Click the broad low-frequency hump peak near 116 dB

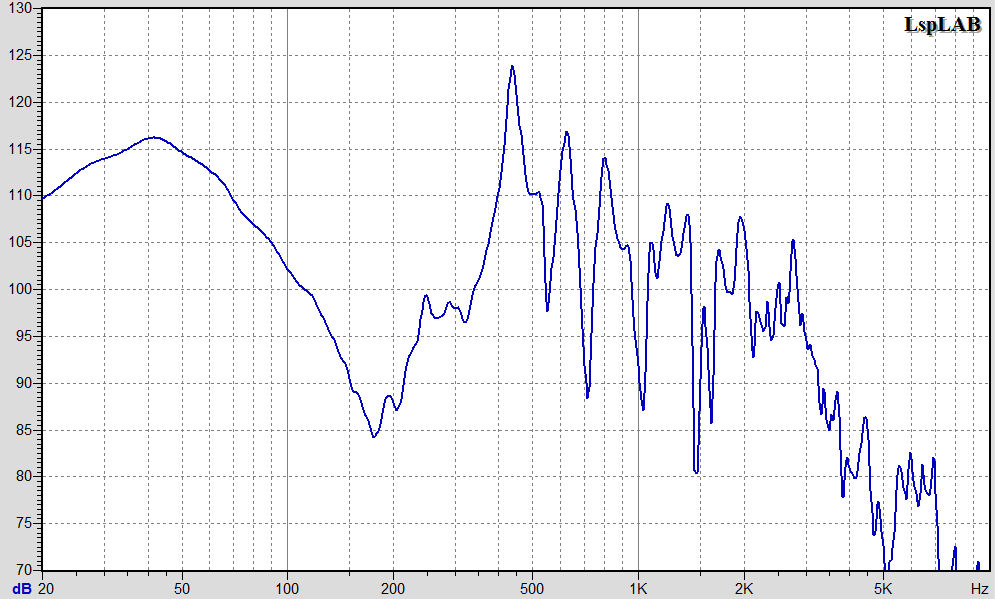tap(154, 137)
